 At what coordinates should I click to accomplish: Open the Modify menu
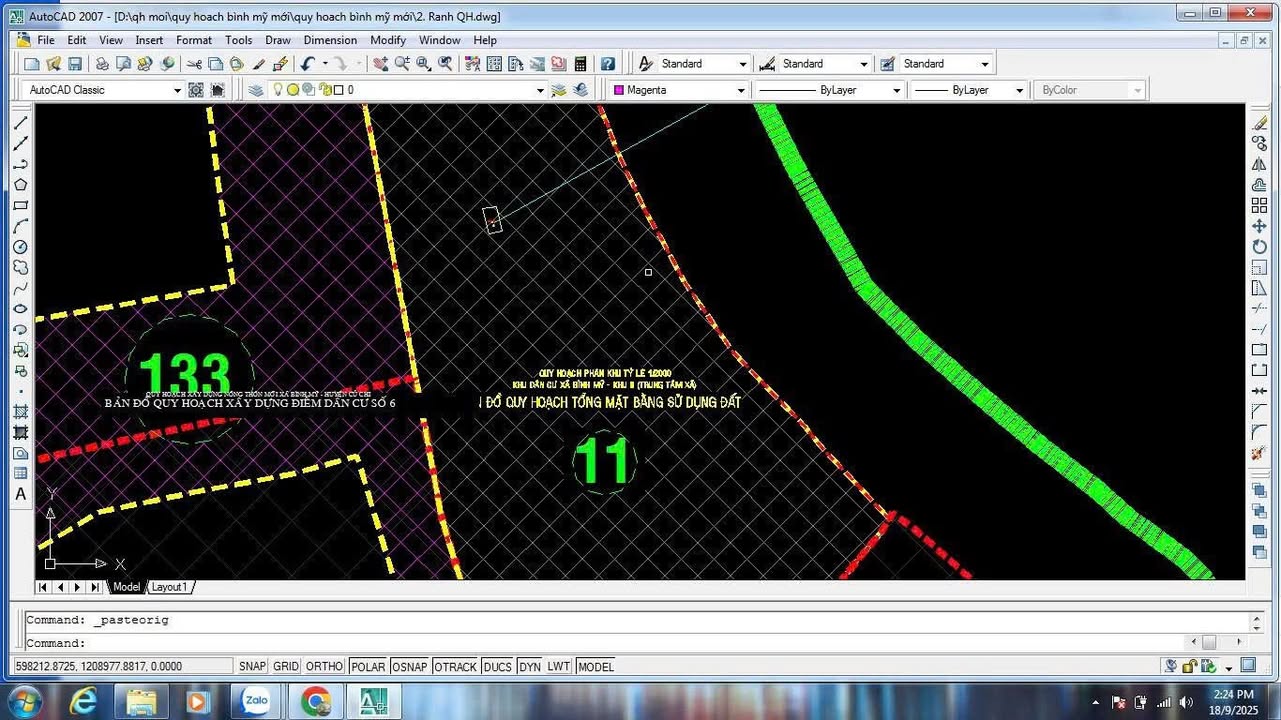tap(388, 40)
